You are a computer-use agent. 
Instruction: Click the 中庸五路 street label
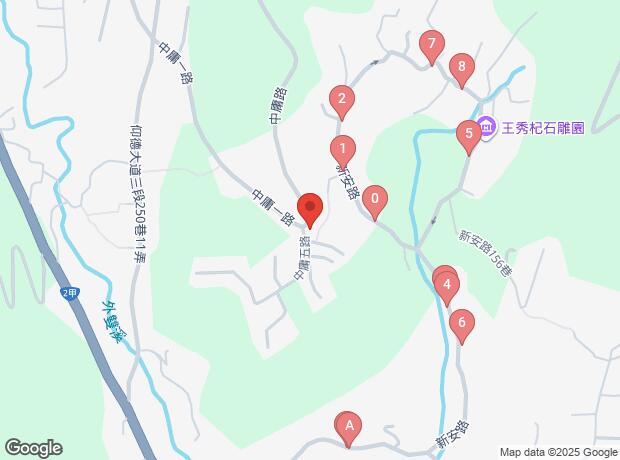pyautogui.click(x=304, y=258)
